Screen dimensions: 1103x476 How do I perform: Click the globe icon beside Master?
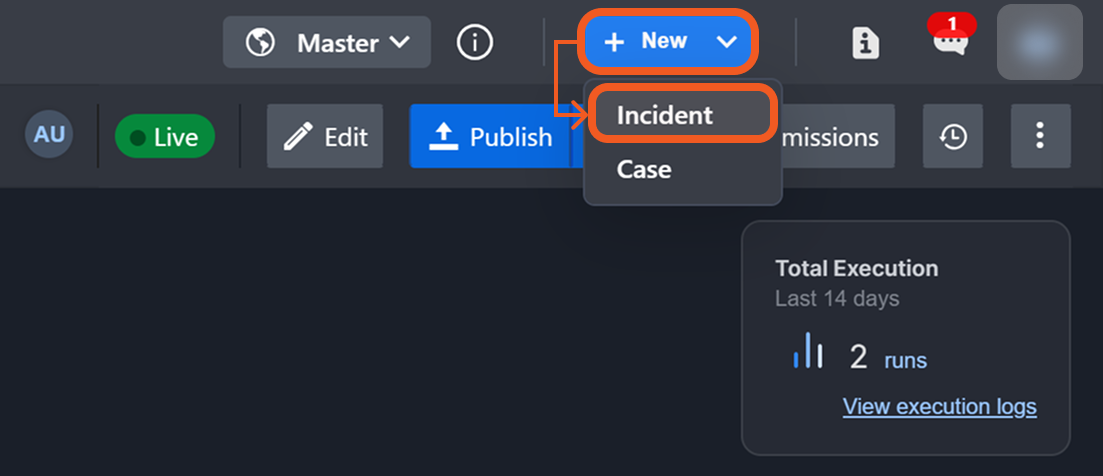(x=260, y=43)
